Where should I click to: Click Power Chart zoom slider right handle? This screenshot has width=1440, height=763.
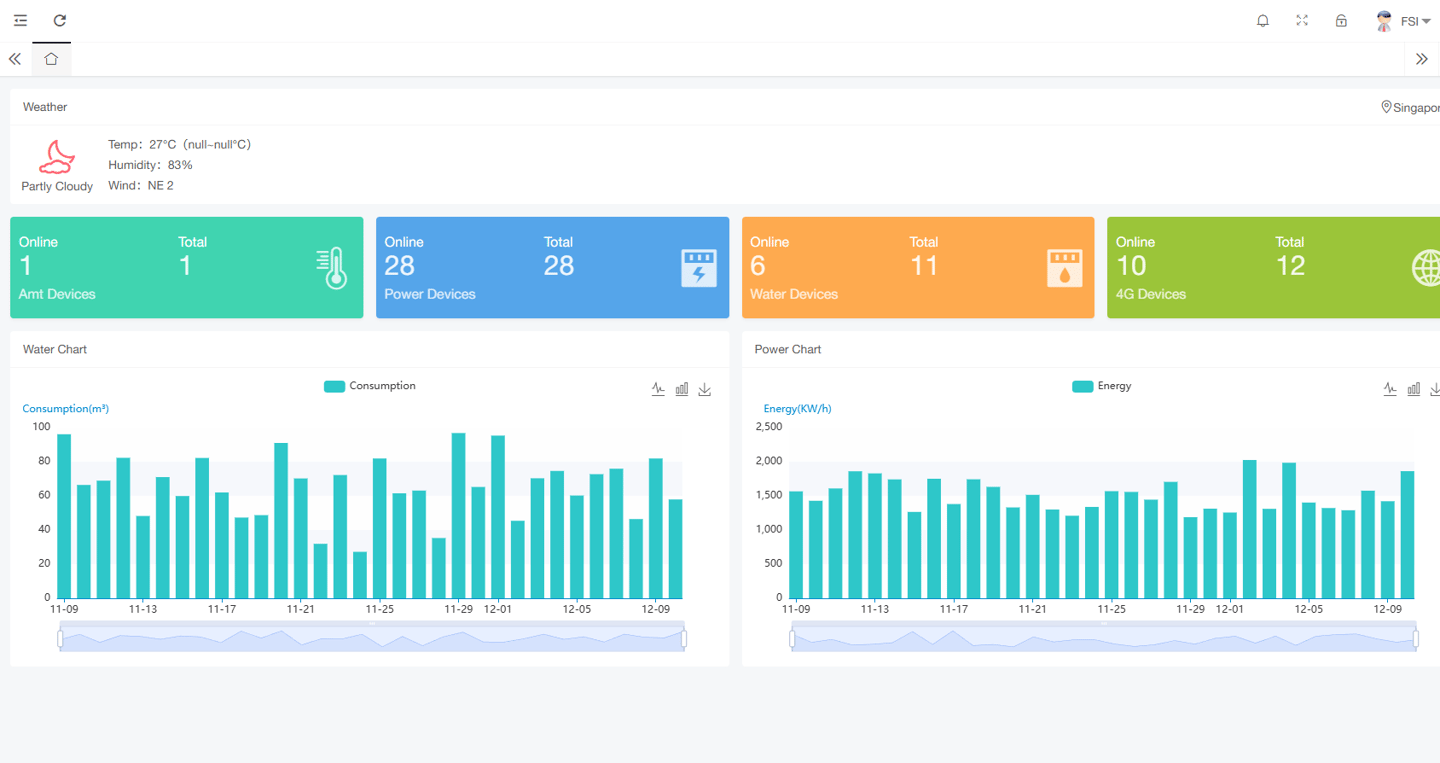pyautogui.click(x=1417, y=638)
